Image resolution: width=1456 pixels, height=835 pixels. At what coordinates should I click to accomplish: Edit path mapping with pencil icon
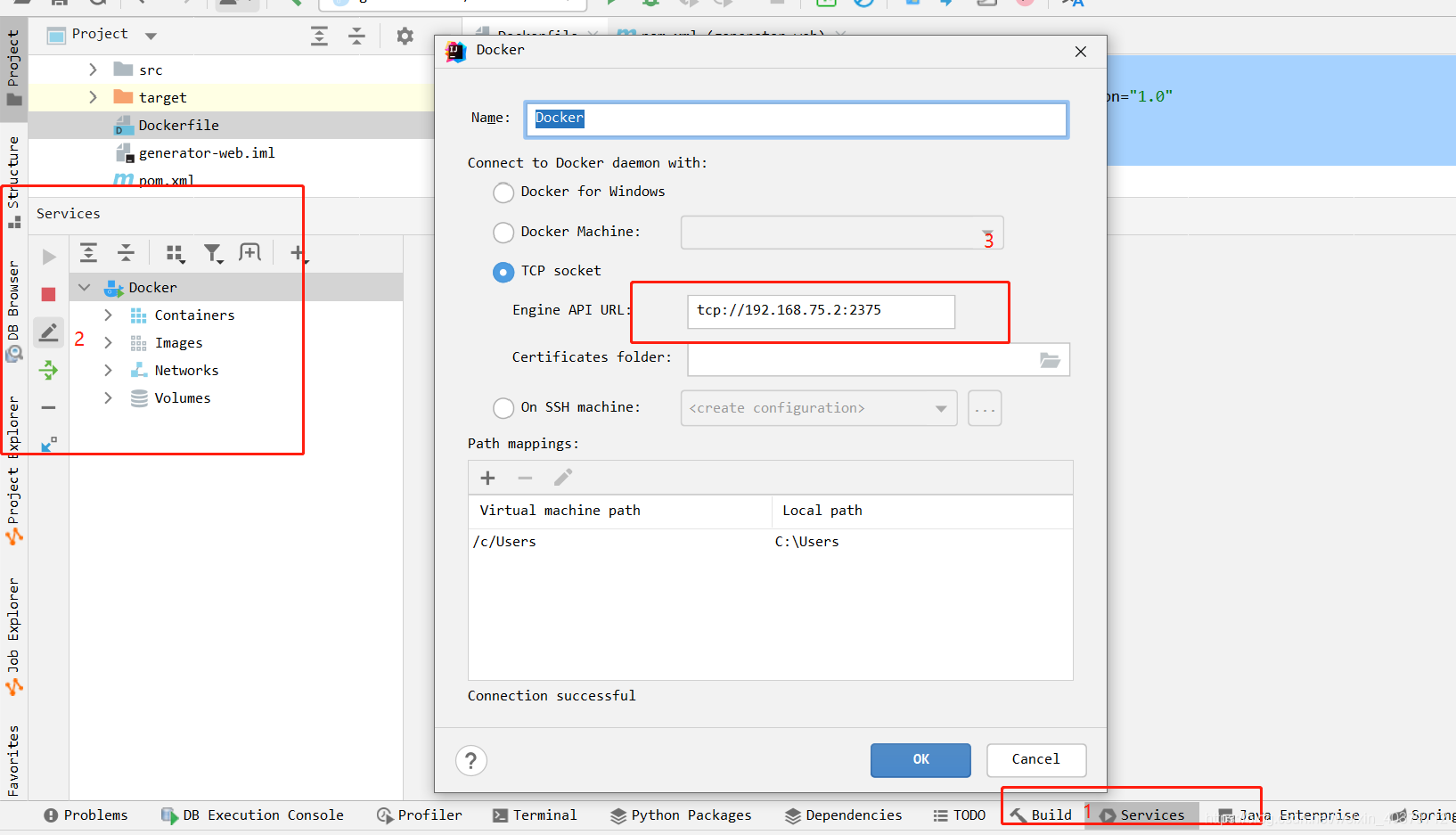pos(562,478)
